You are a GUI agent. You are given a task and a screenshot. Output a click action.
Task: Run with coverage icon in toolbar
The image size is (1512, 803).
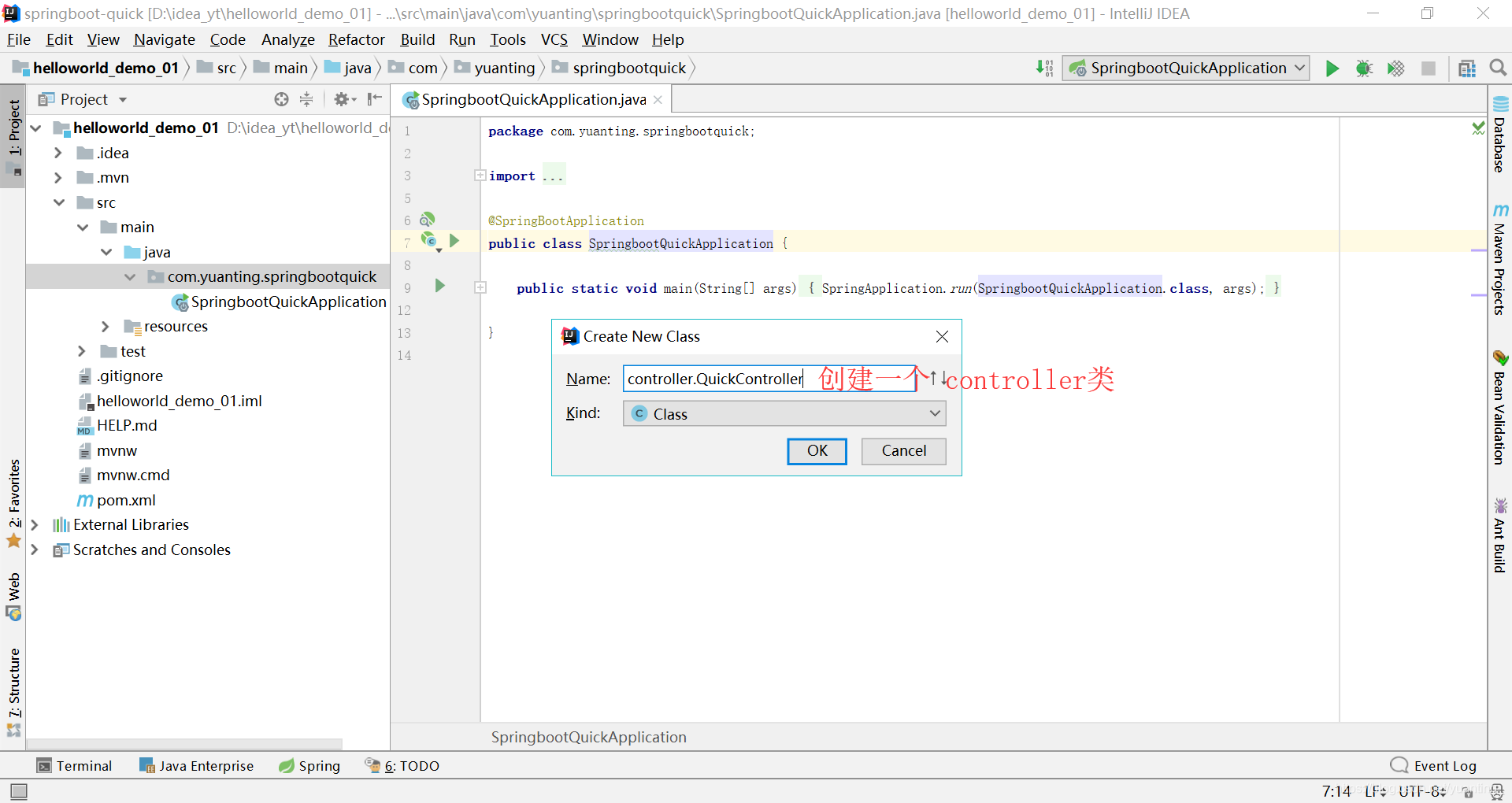click(x=1395, y=68)
